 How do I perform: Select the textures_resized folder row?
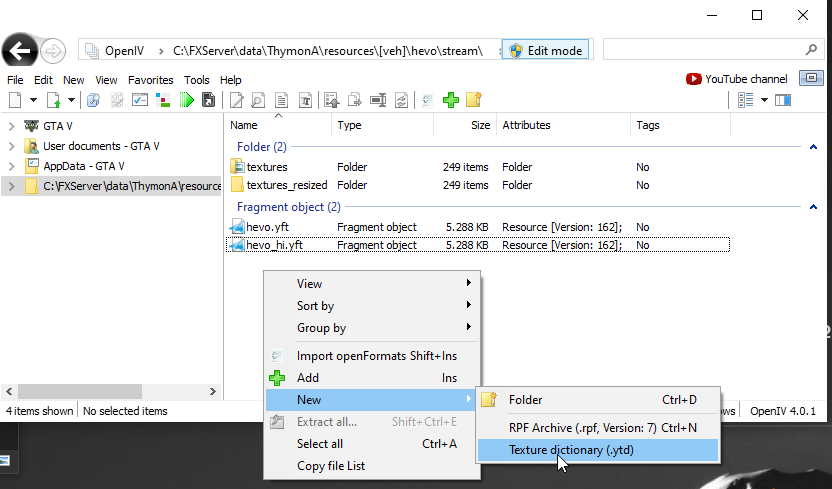[x=478, y=185]
